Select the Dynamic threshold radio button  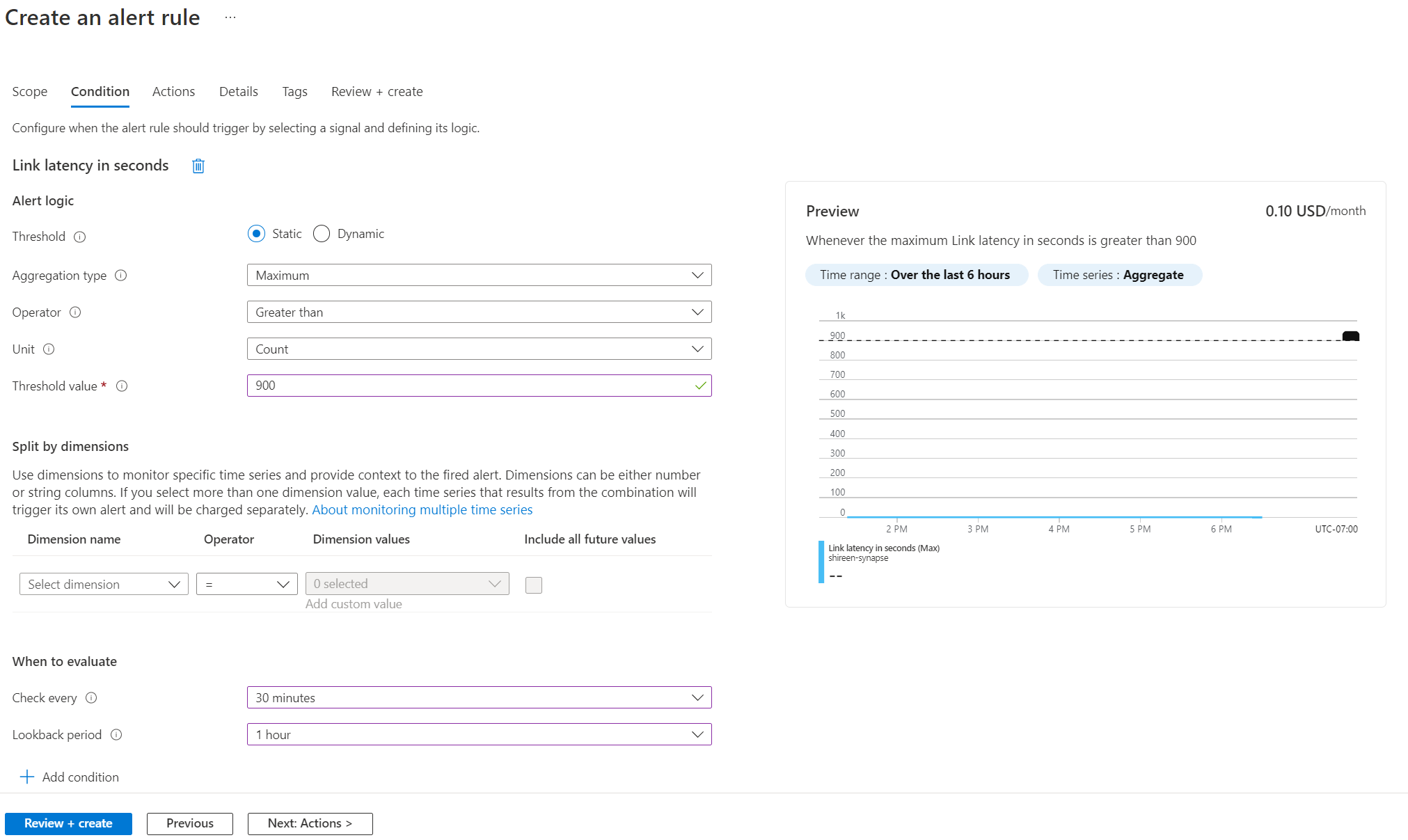322,234
